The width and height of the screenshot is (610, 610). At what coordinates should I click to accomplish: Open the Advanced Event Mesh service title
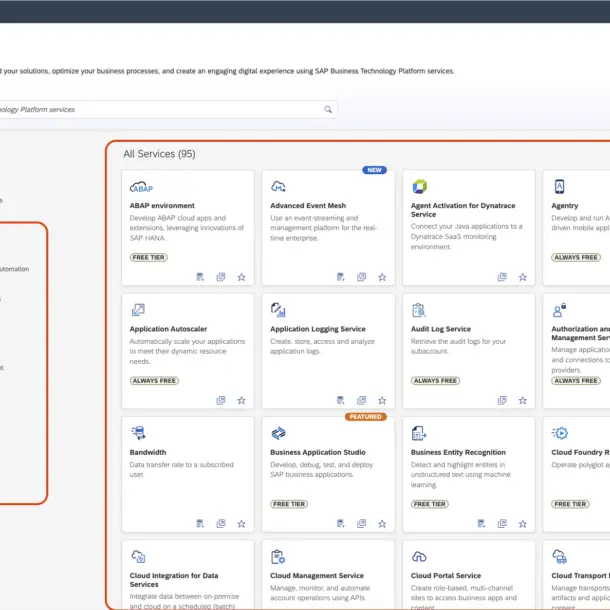(x=308, y=205)
